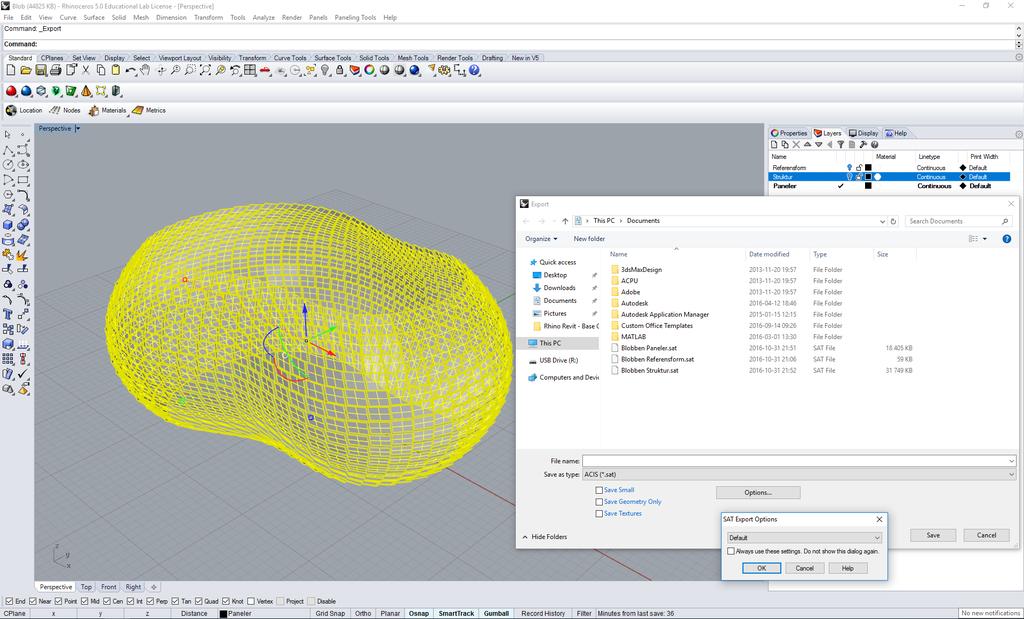Click OK in SAT Export Options dialog
Viewport: 1024px width, 619px height.
[761, 568]
